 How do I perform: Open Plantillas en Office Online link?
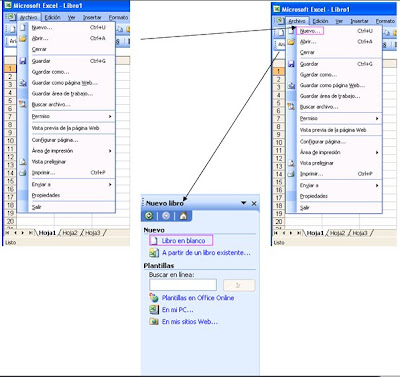coord(198,298)
